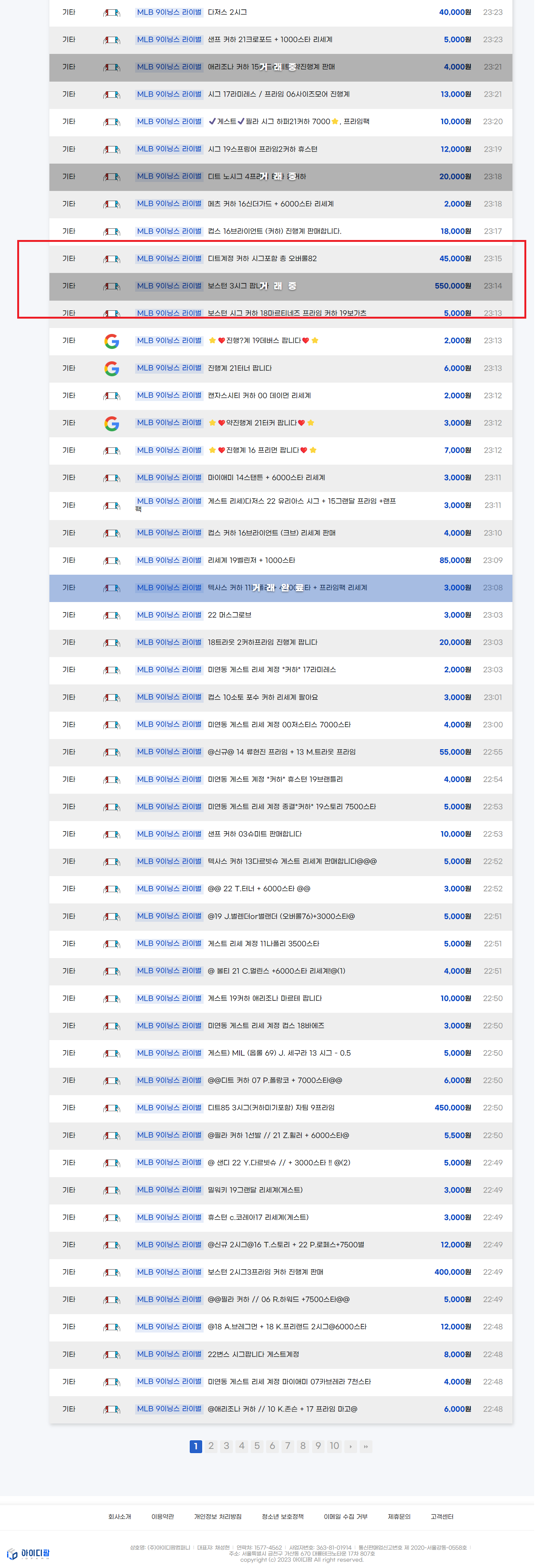Select page 5 in pagination
The height and width of the screenshot is (1568, 536).
pos(257,1446)
